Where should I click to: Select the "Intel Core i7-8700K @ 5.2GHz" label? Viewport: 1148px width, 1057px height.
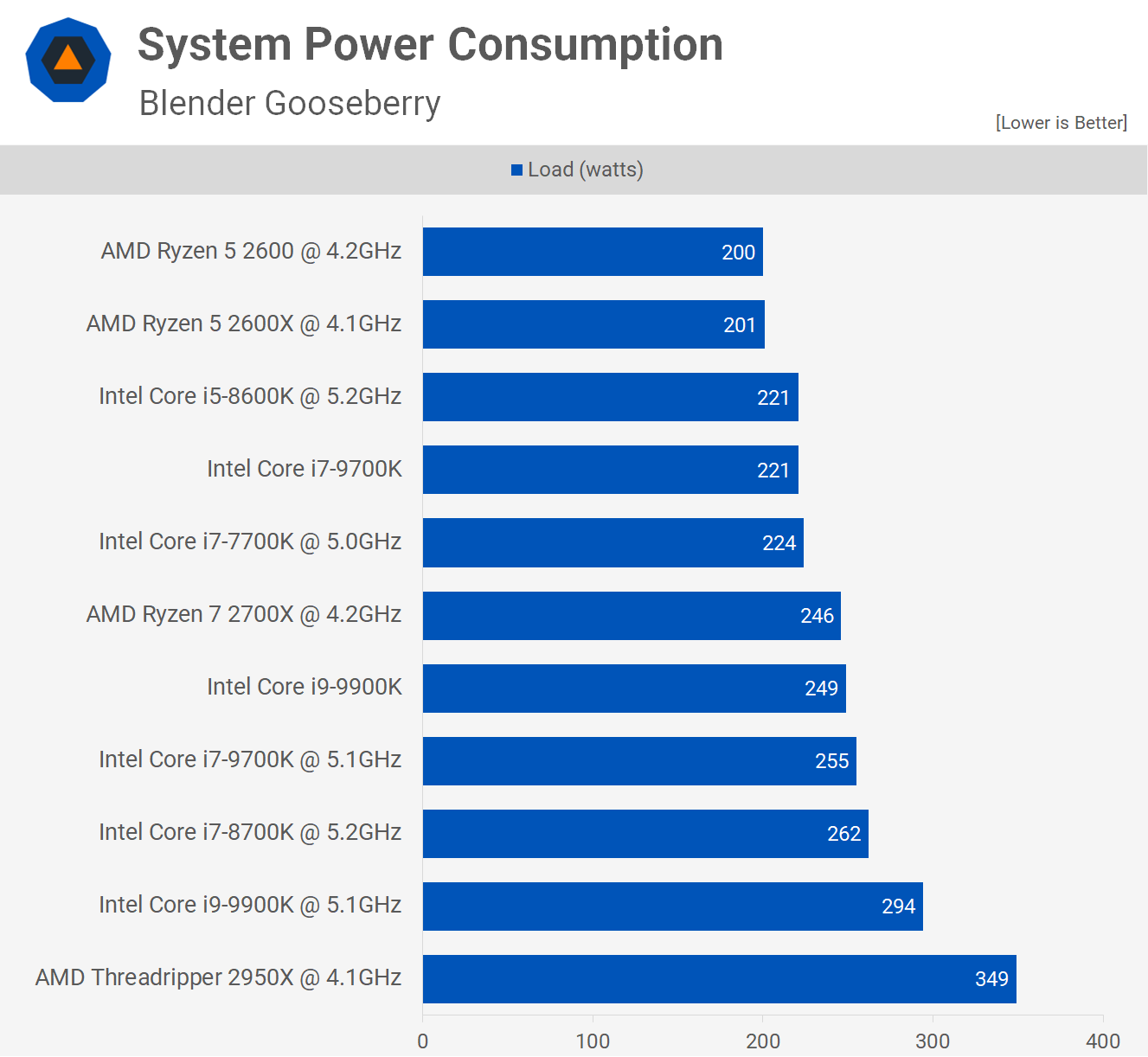[x=250, y=832]
